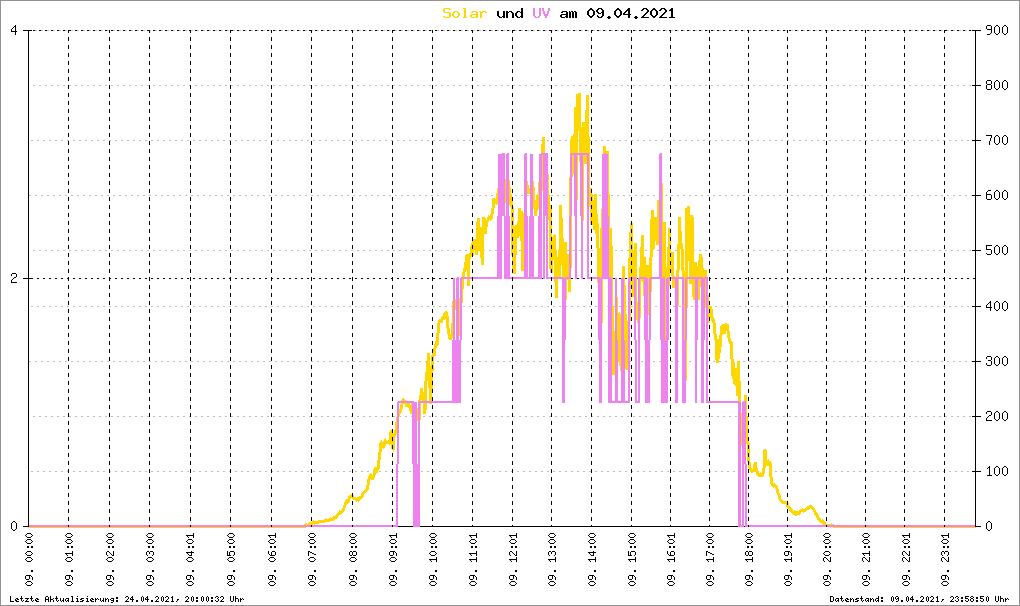Click time label '09. 21:00'

(x=866, y=559)
